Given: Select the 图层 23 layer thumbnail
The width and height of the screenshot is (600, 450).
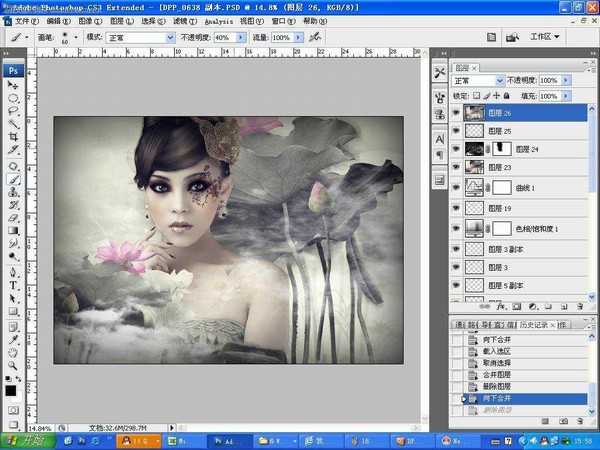Looking at the screenshot, I should point(473,168).
